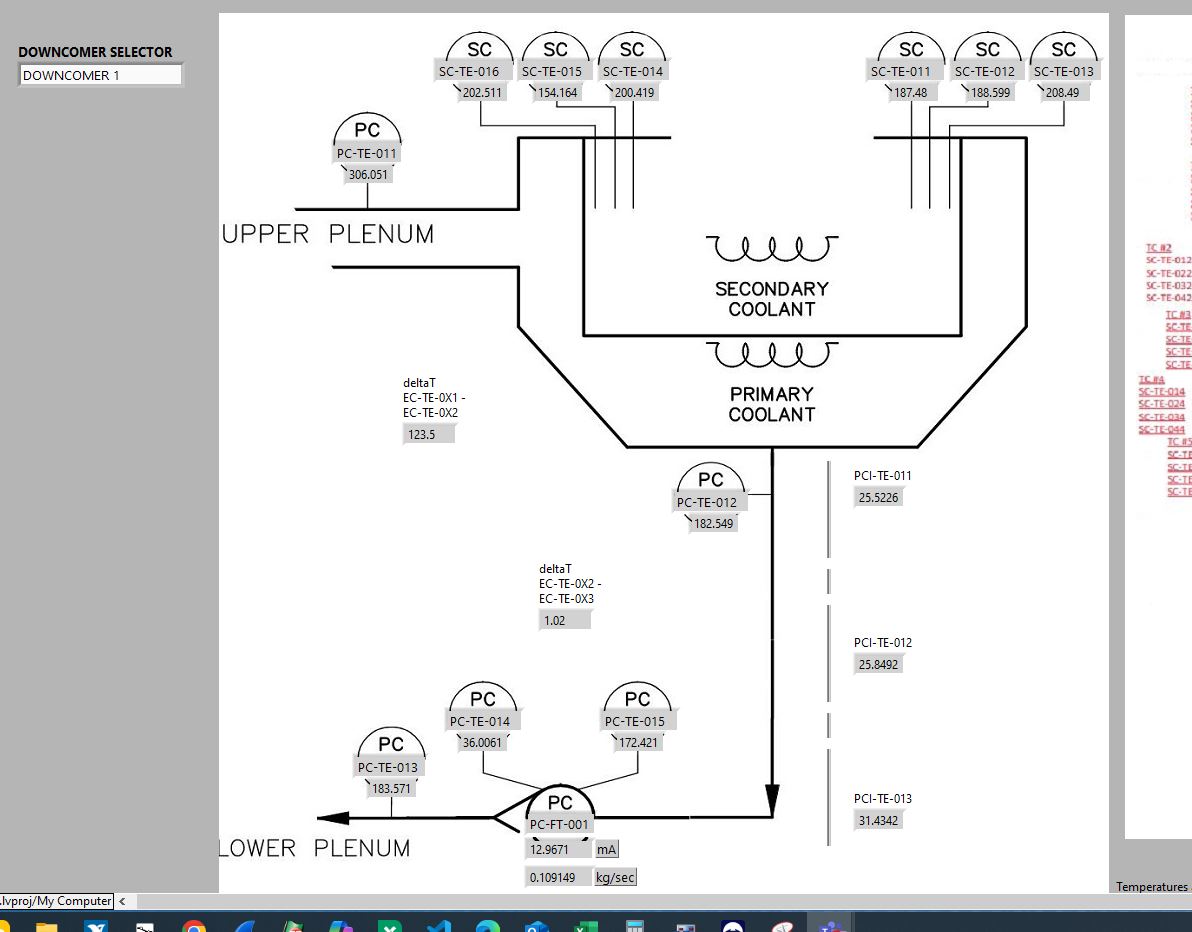The height and width of the screenshot is (932, 1192).
Task: Select the PCI-TE-013 reading field
Action: pyautogui.click(x=879, y=821)
